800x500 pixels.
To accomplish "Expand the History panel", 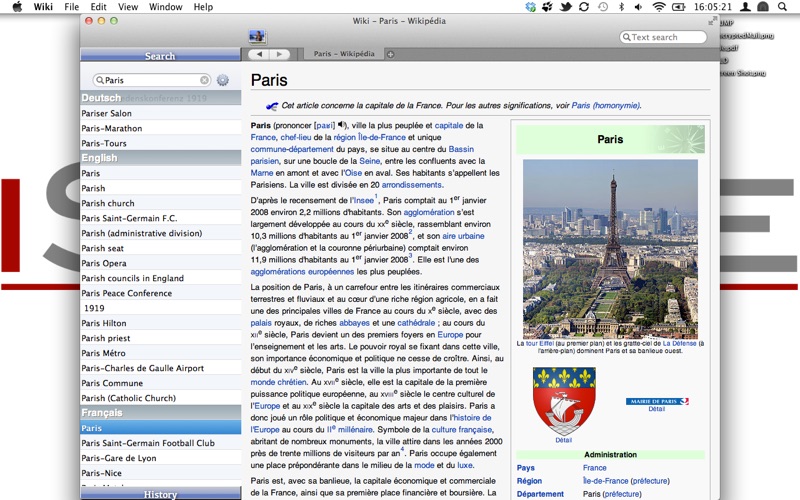I will pos(160,494).
